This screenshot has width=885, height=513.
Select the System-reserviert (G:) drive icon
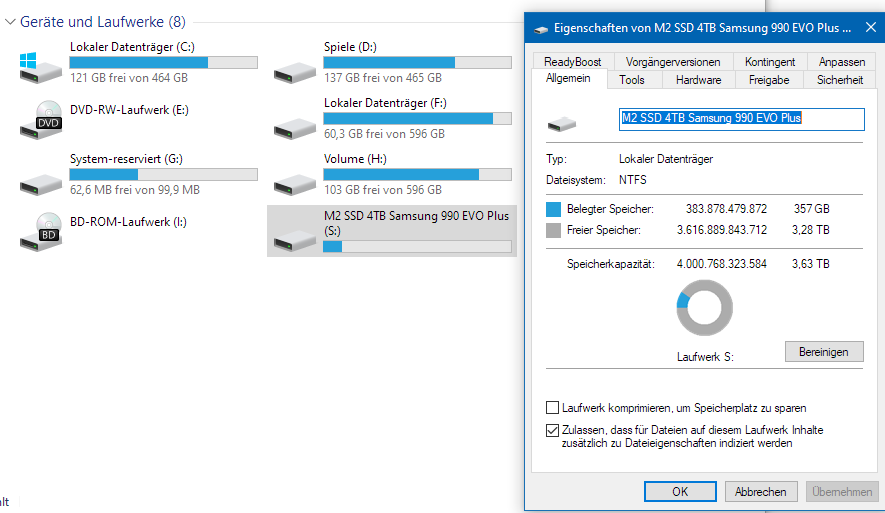coord(41,185)
